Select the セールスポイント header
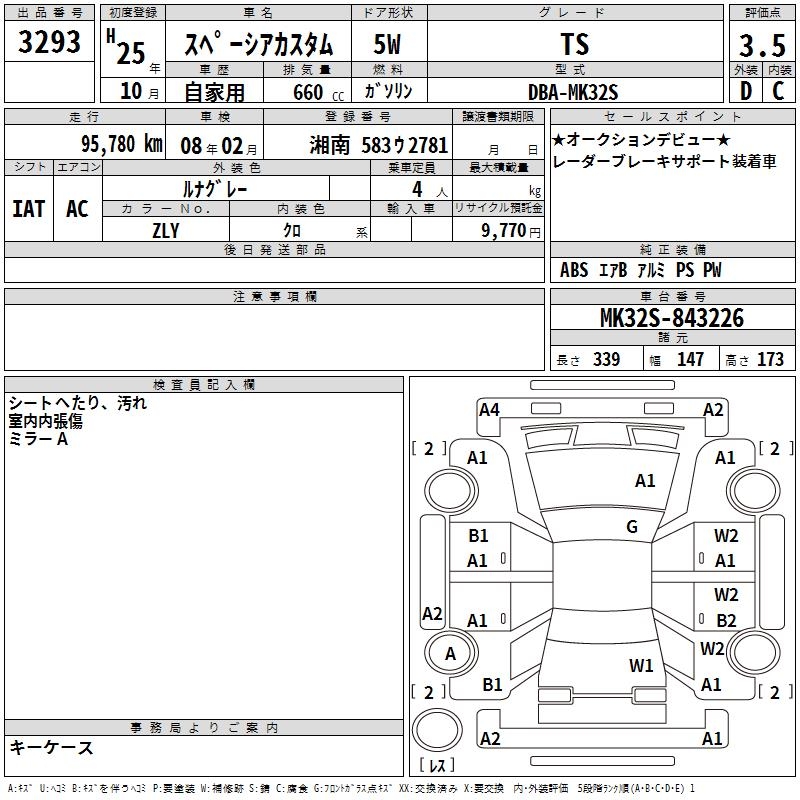This screenshot has height=800, width=800. (672, 116)
